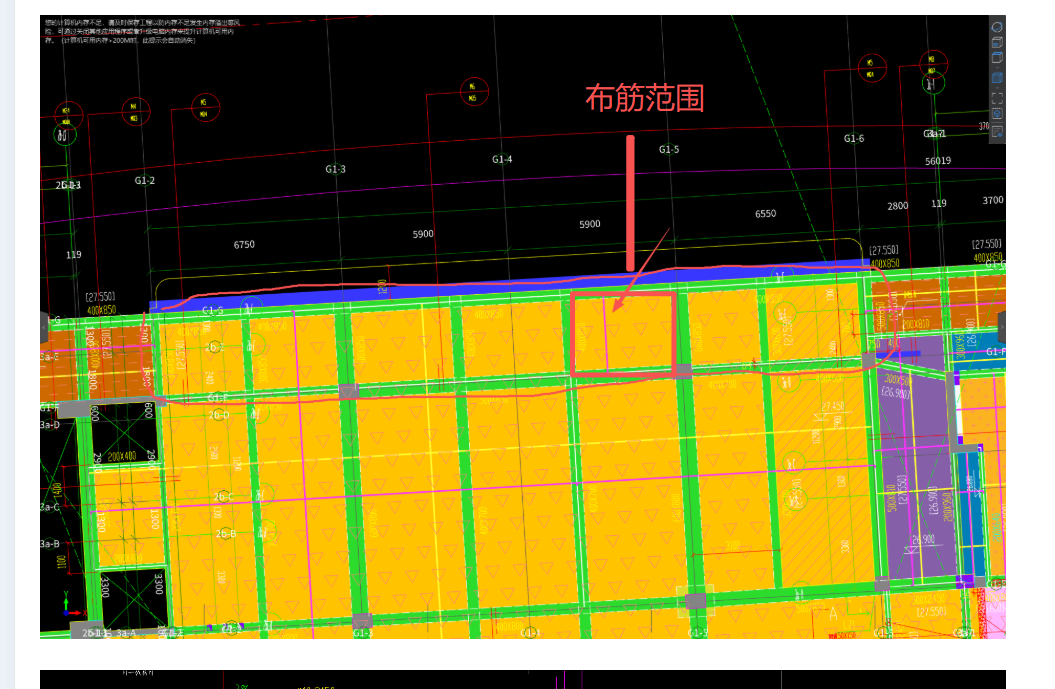This screenshot has width=1055, height=689.
Task: Enable the local 3D box icon
Action: [997, 113]
